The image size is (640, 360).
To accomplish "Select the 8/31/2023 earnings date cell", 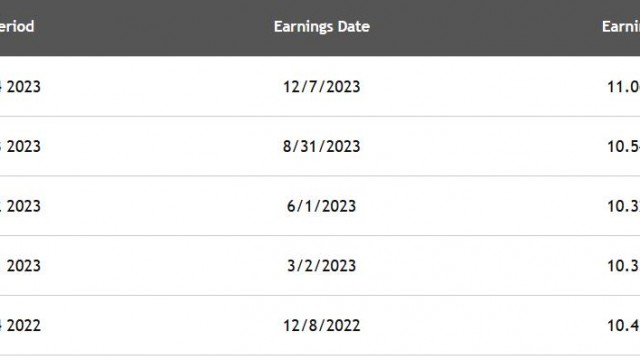I will (322, 146).
